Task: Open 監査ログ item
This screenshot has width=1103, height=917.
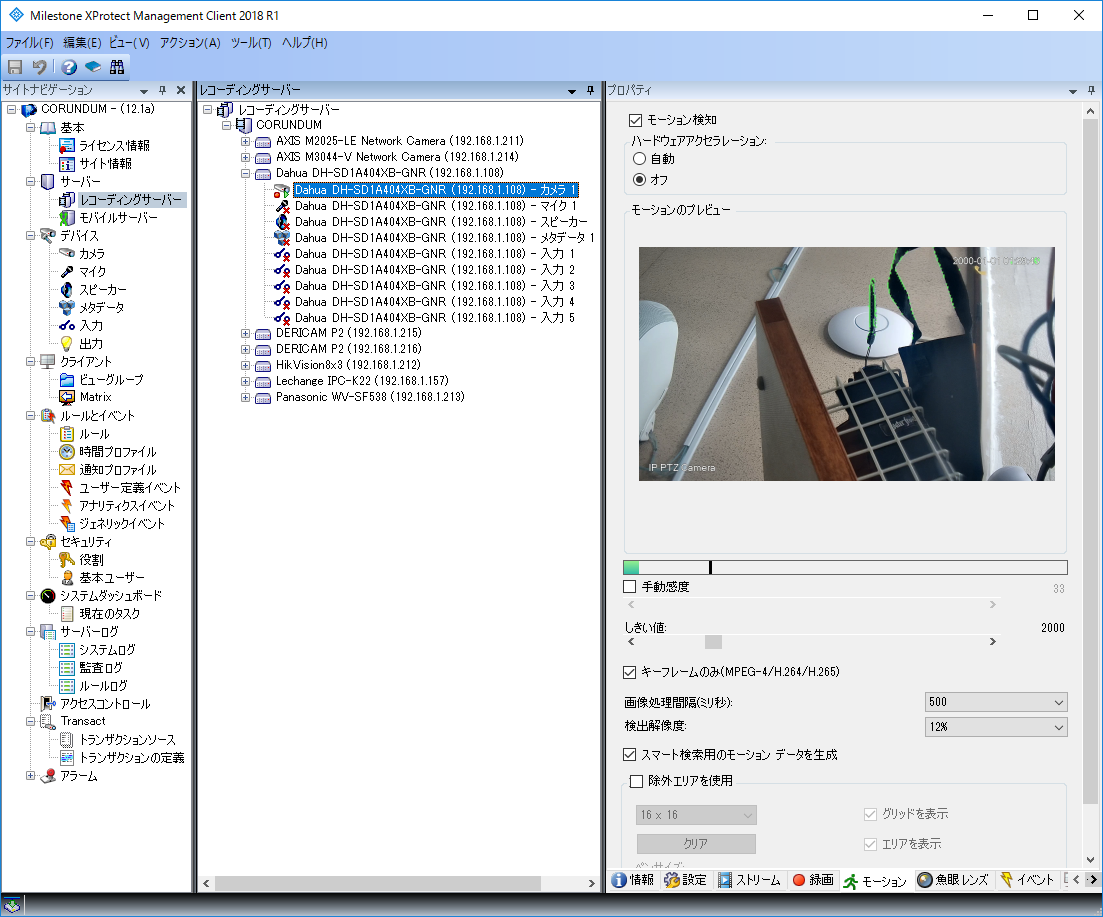Action: pyautogui.click(x=101, y=668)
